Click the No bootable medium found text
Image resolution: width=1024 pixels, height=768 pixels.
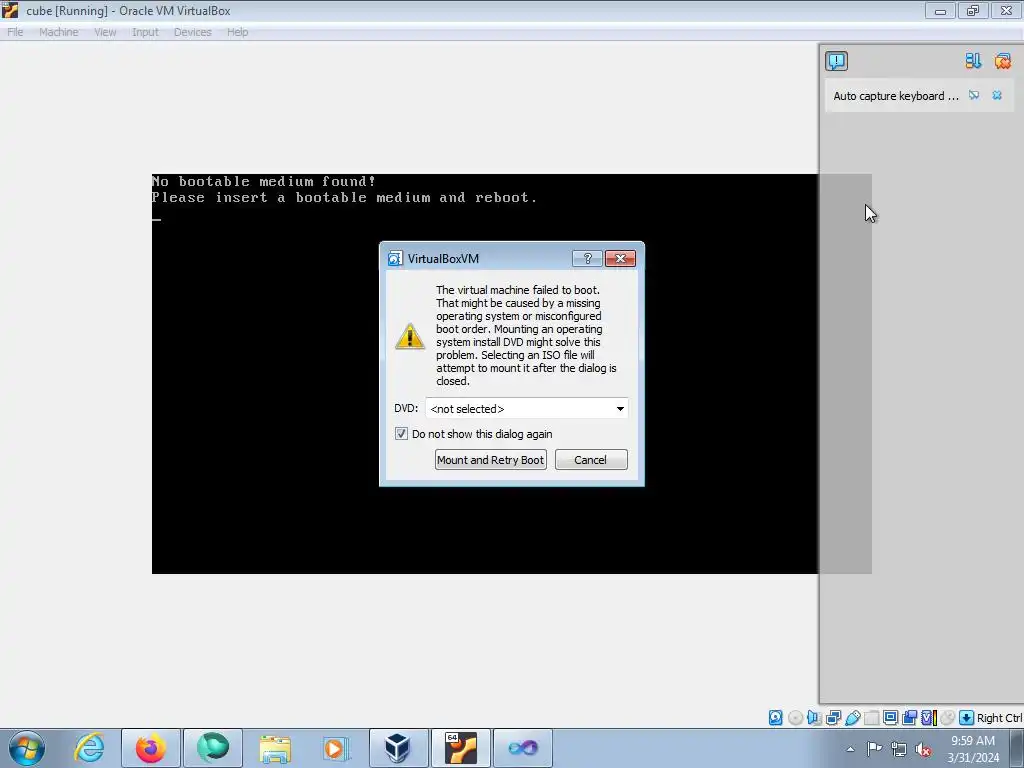tap(264, 182)
